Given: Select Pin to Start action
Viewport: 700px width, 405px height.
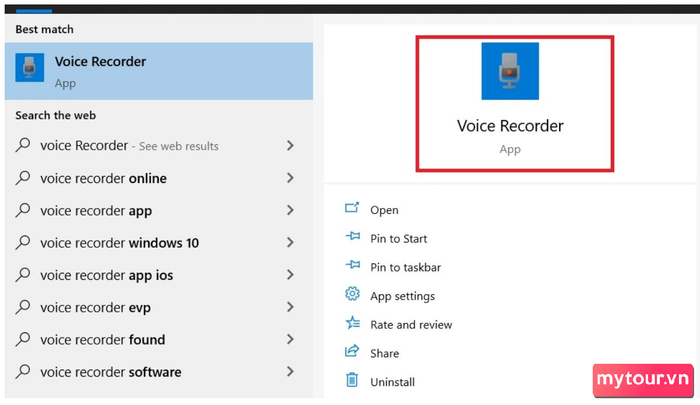Looking at the screenshot, I should click(x=398, y=238).
